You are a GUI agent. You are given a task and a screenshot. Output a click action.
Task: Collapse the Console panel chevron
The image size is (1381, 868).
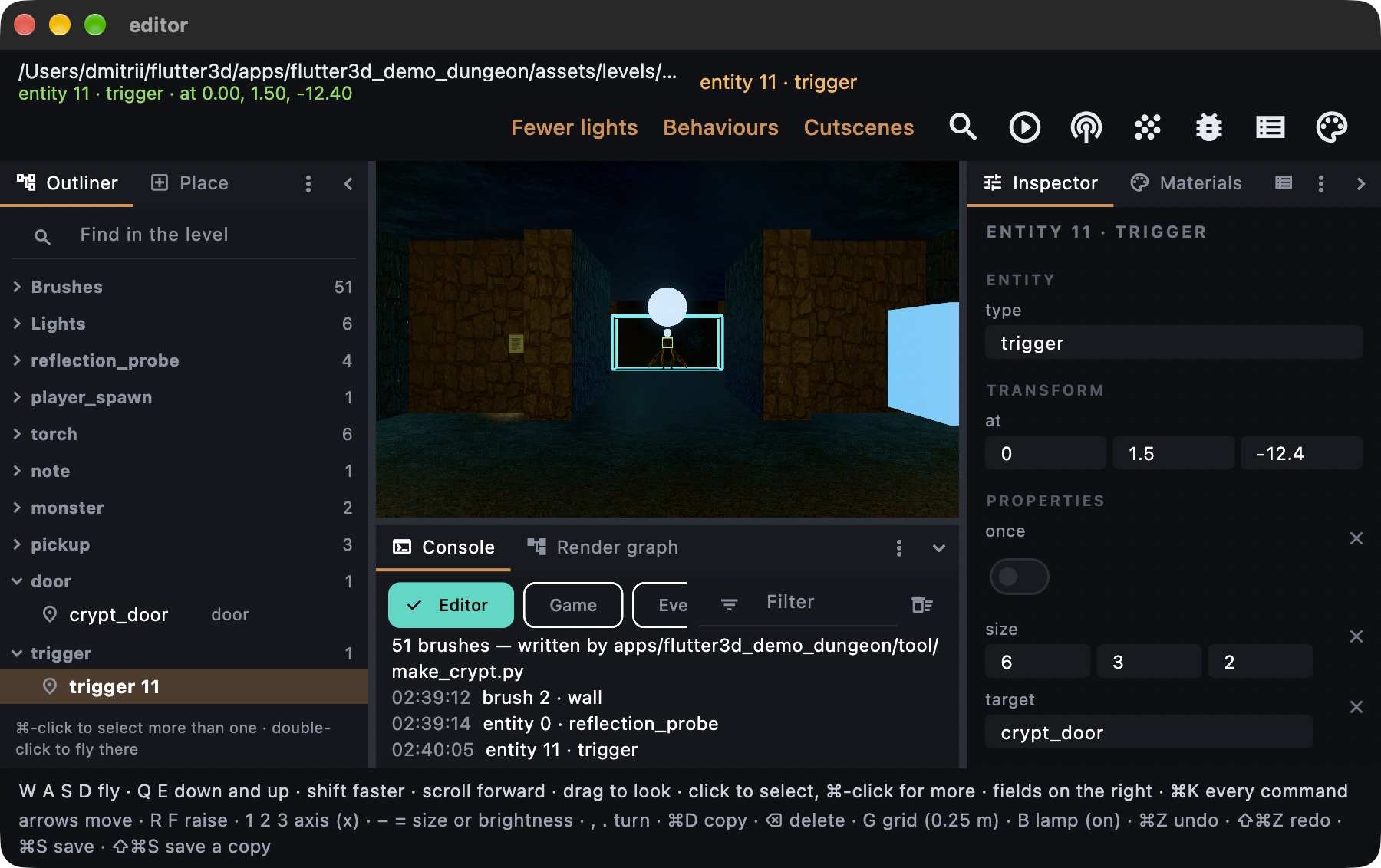coord(938,547)
